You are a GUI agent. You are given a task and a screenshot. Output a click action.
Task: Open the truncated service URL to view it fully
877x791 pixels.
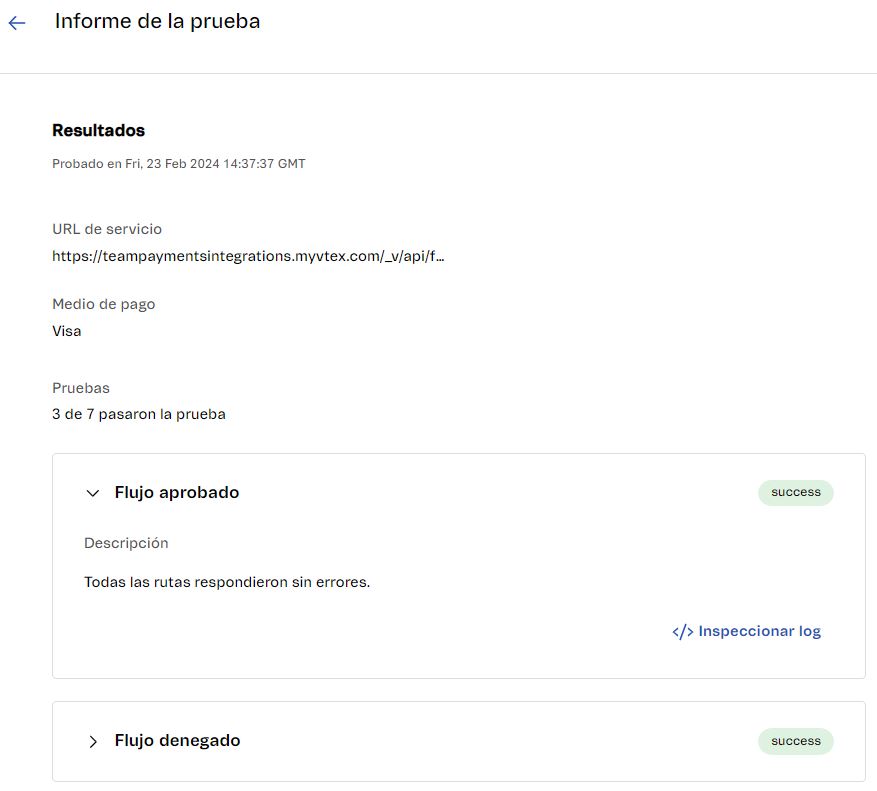pyautogui.click(x=246, y=257)
